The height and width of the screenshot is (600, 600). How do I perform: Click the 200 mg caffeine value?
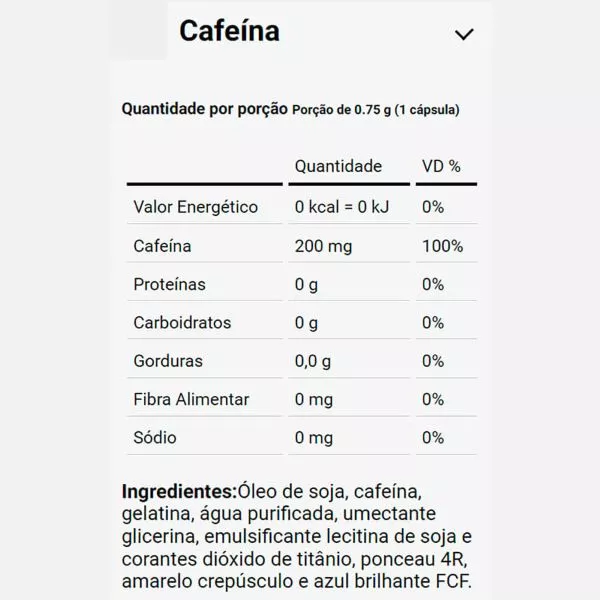(323, 246)
